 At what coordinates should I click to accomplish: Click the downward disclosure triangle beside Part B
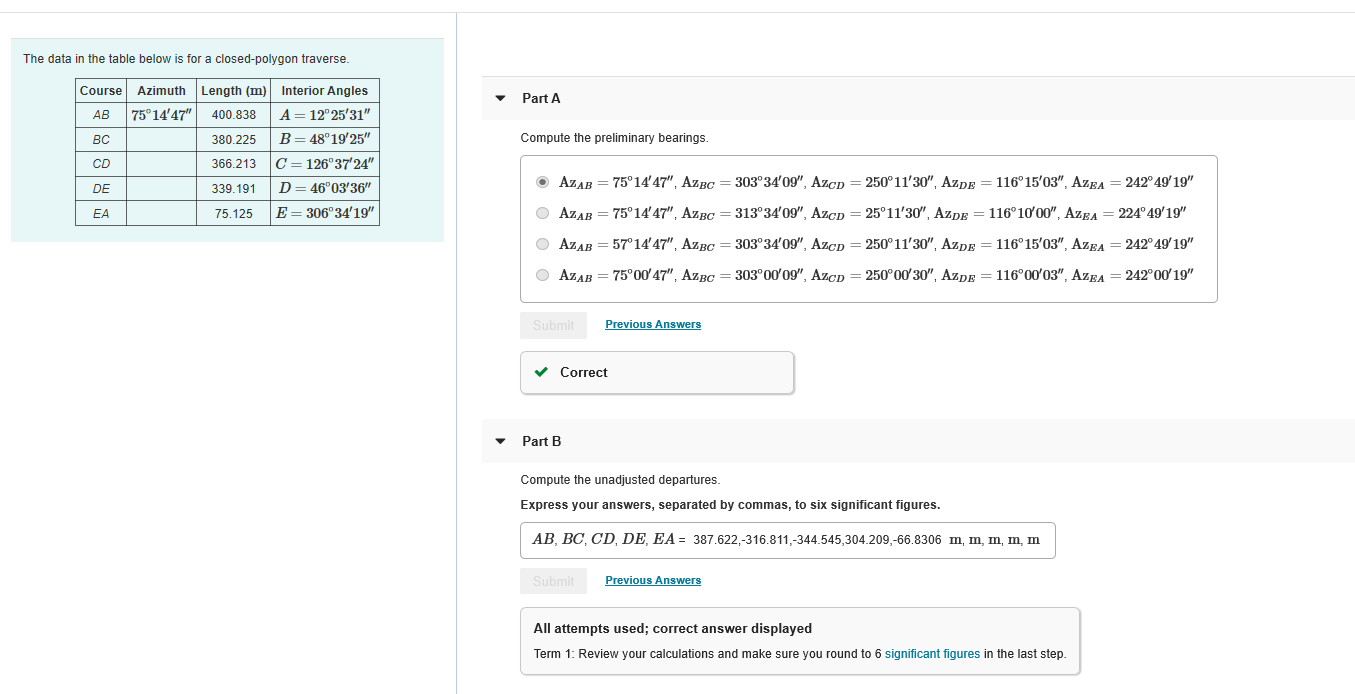point(499,441)
